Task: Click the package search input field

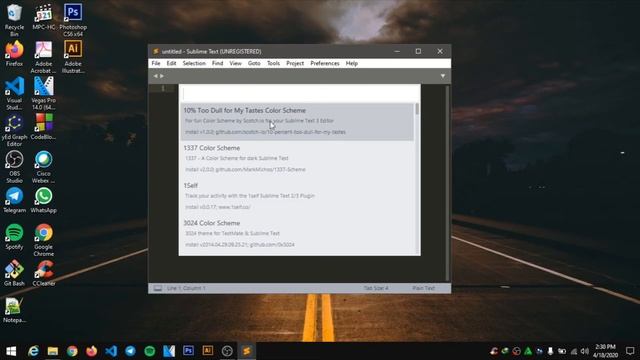Action: [x=299, y=94]
